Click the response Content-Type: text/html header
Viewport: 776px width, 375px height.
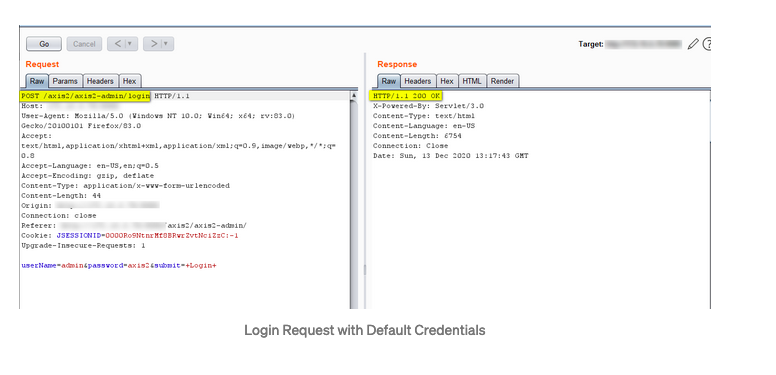click(x=424, y=116)
